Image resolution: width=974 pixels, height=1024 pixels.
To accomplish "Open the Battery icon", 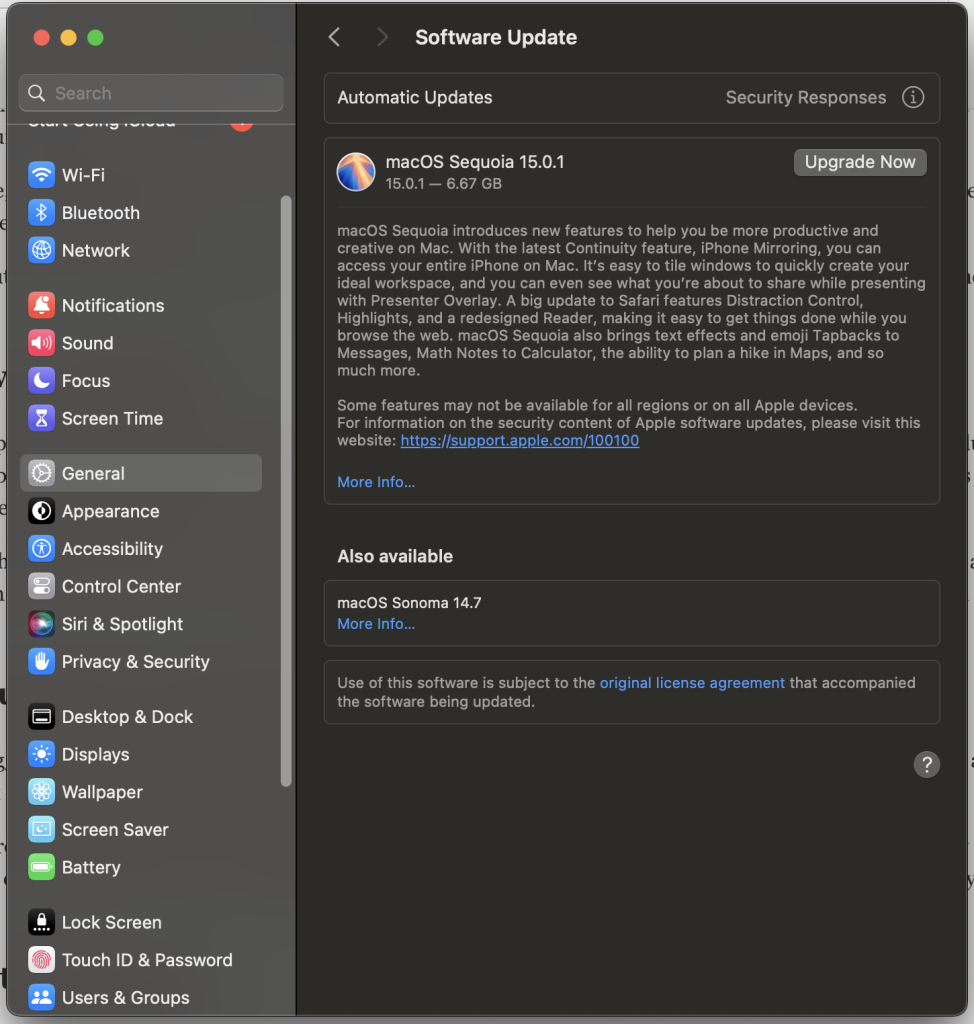I will coord(41,867).
